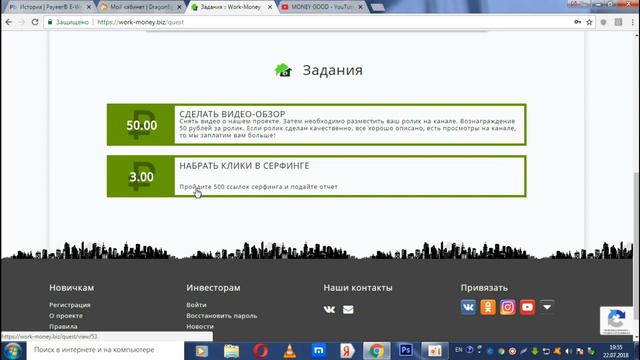Open a new browser tab

click(x=378, y=7)
